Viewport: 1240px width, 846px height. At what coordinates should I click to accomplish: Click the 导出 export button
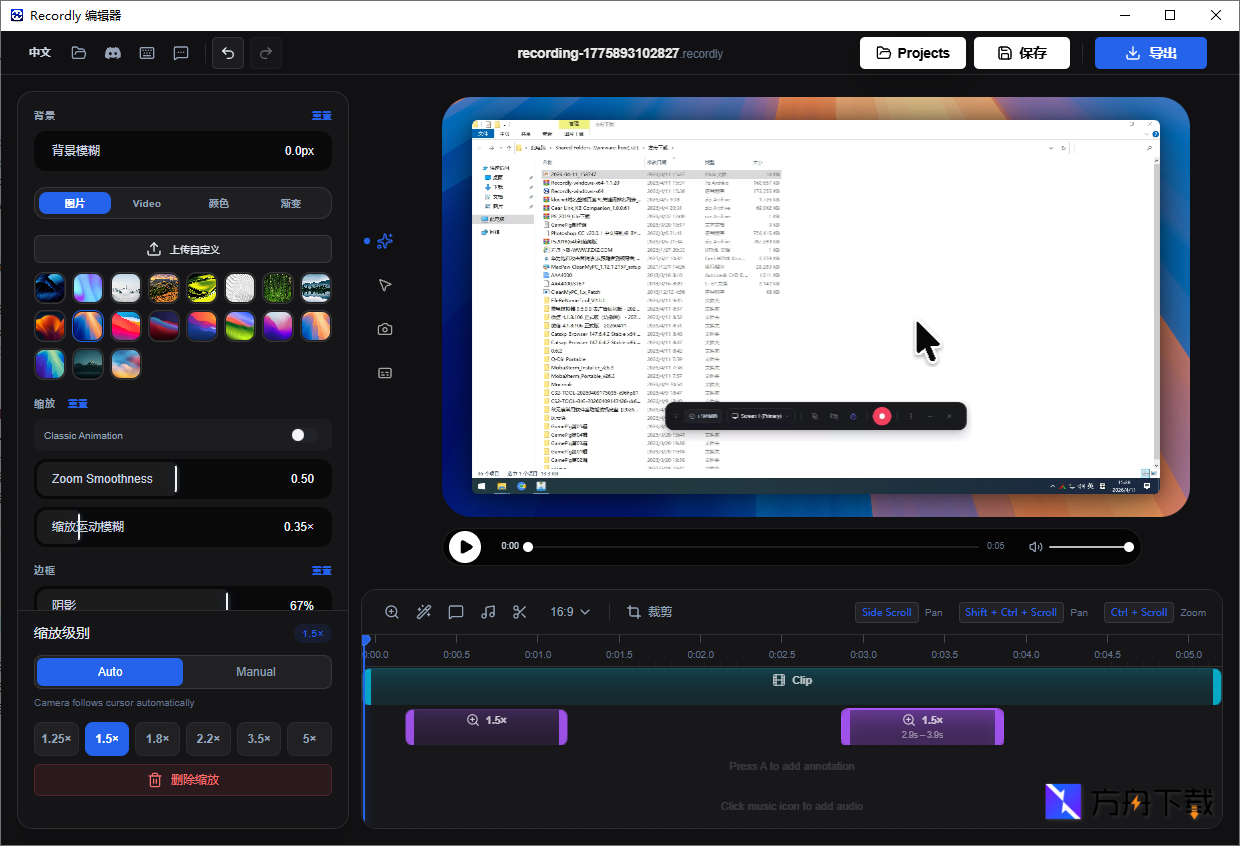[1150, 53]
